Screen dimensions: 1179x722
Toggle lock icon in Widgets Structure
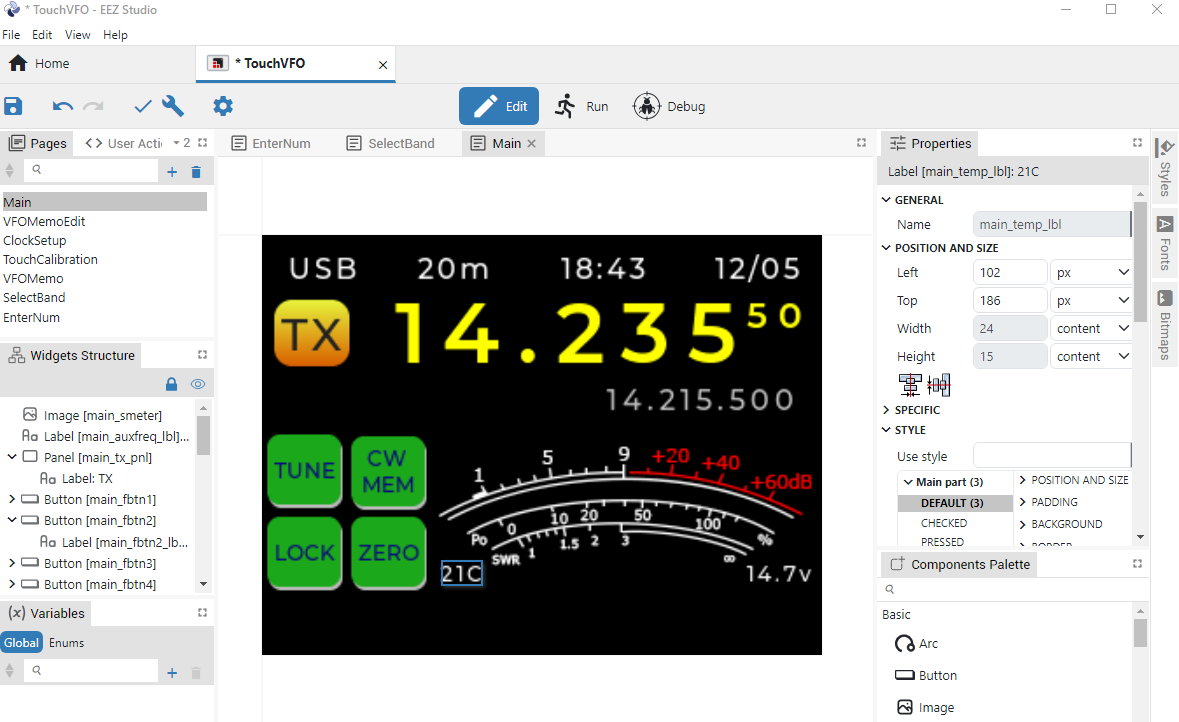[171, 384]
